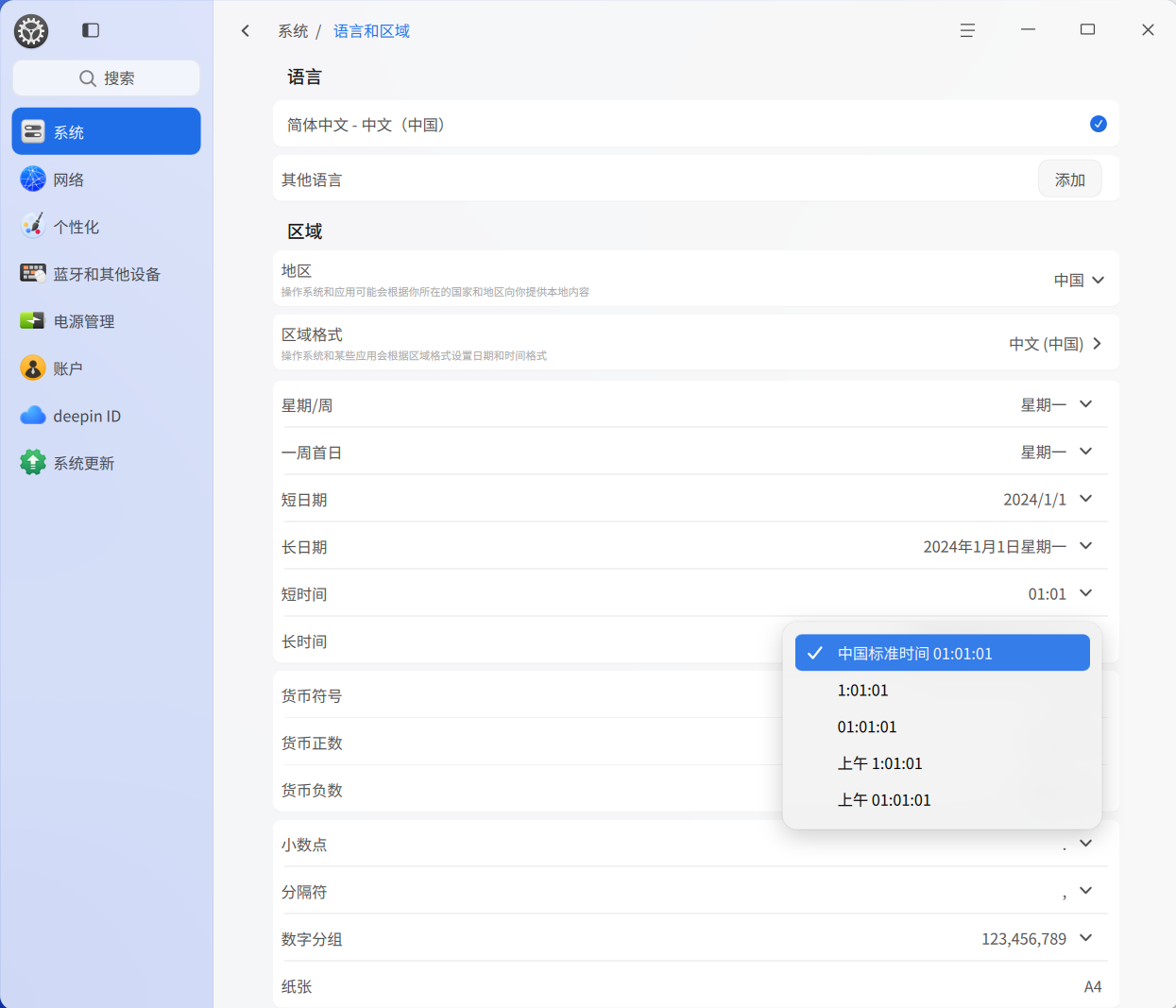Click the 个性化 paintbrush icon
The image size is (1176, 1008).
33,226
